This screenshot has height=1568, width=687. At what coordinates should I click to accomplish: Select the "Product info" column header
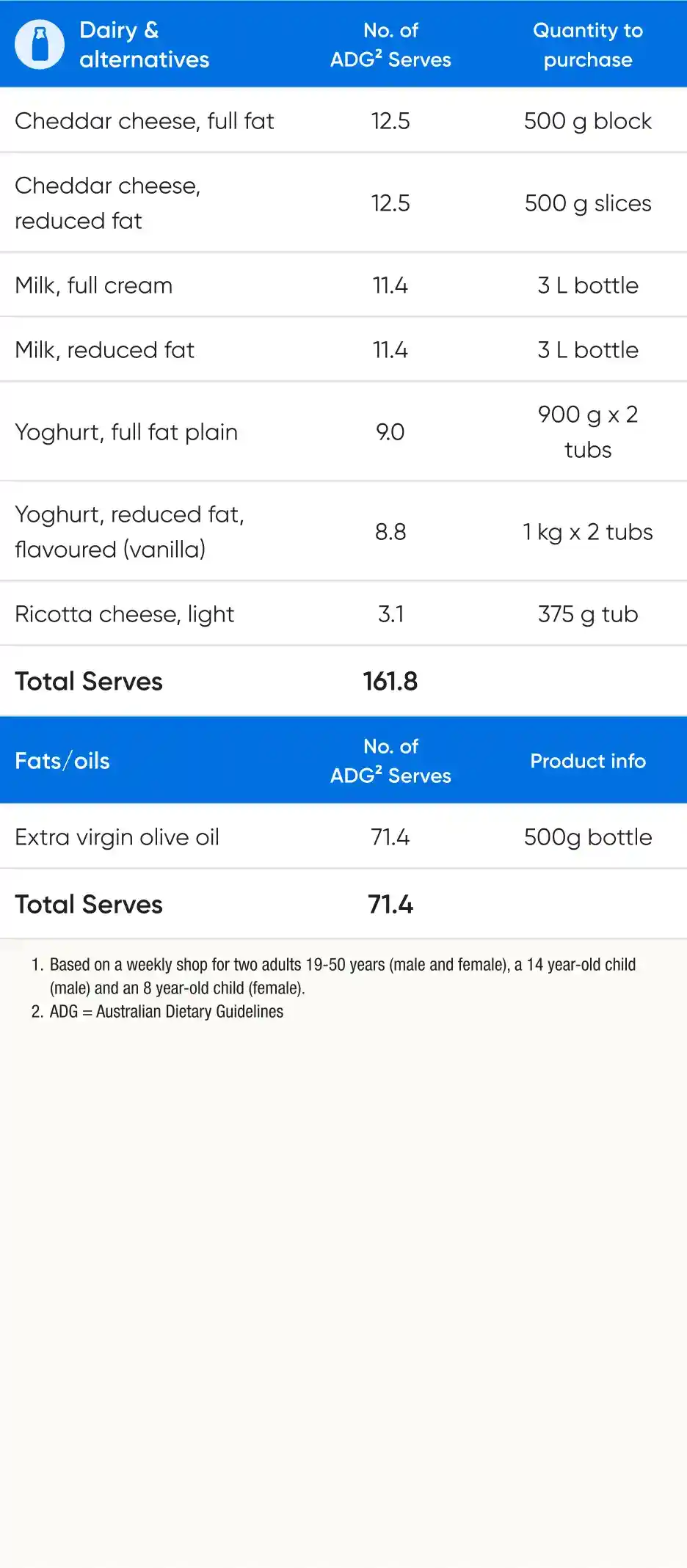point(587,760)
